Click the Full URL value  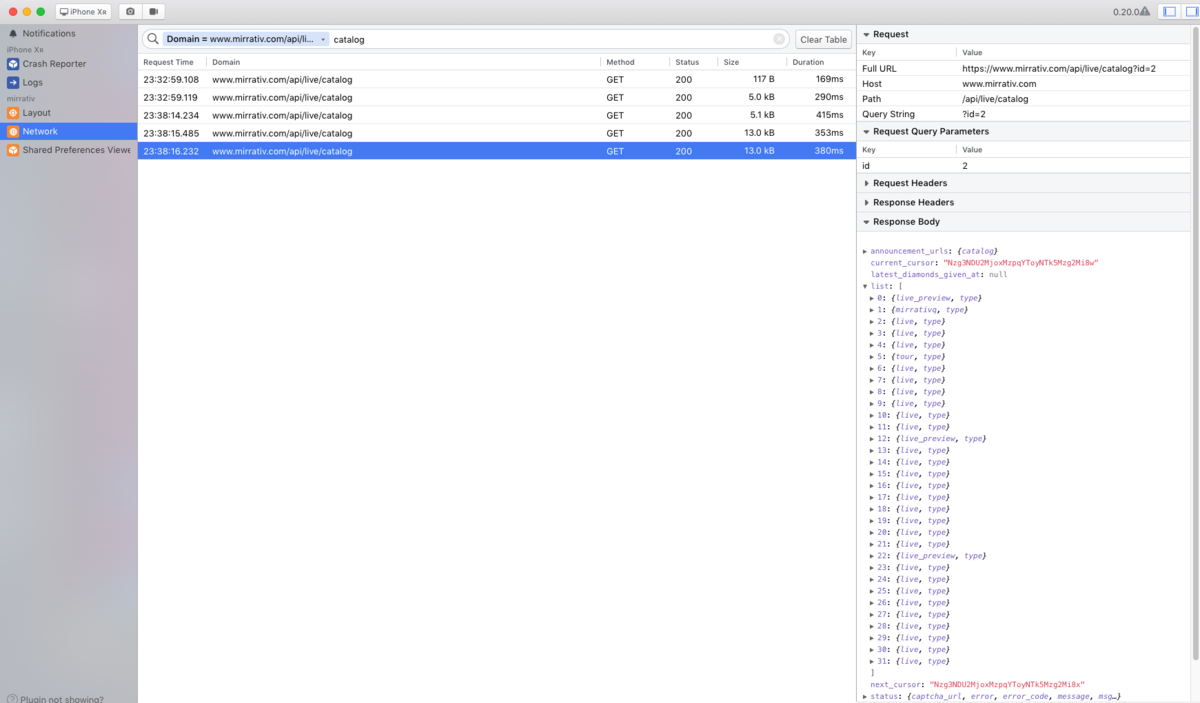[x=1059, y=68]
